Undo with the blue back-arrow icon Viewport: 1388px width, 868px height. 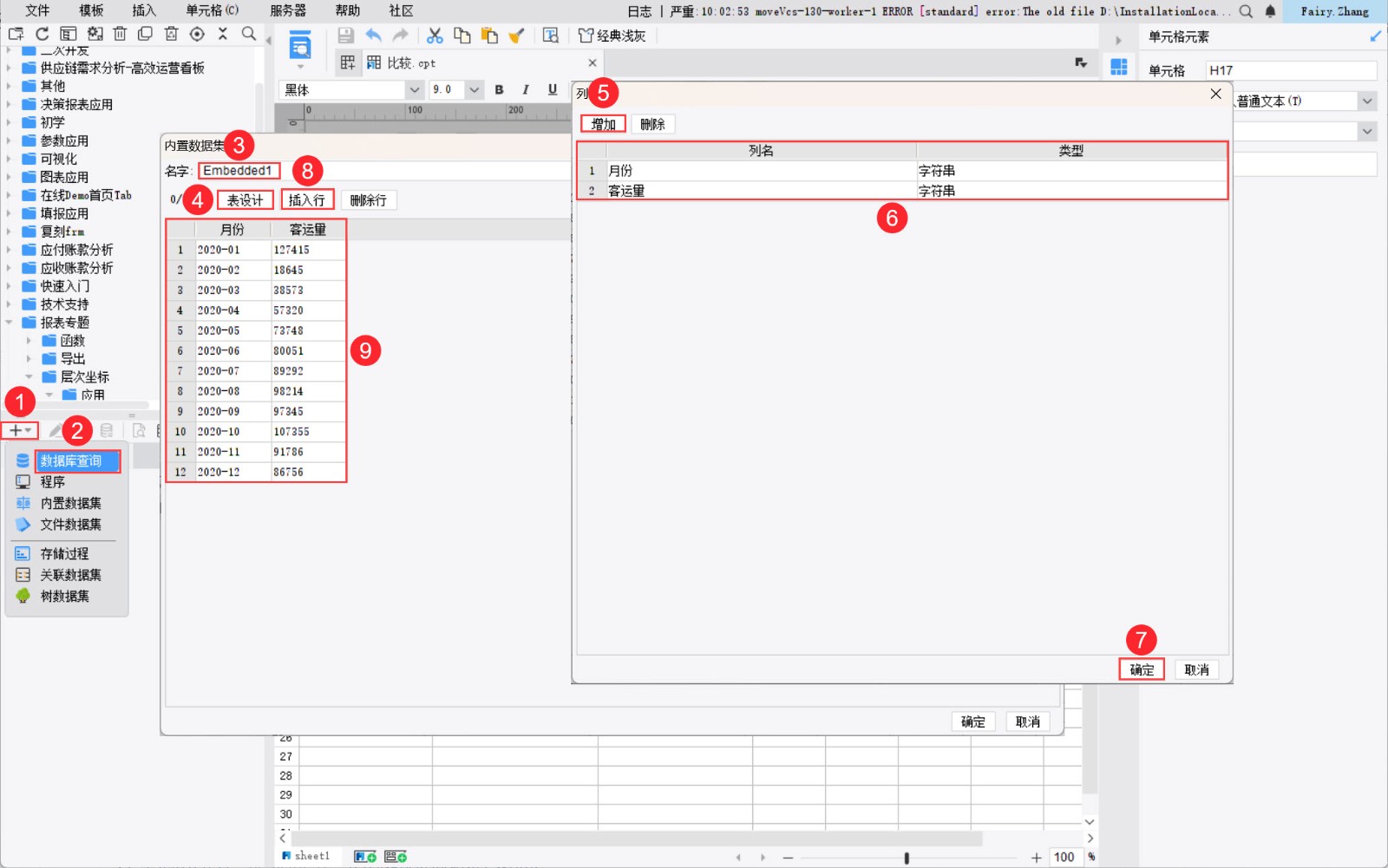point(373,36)
